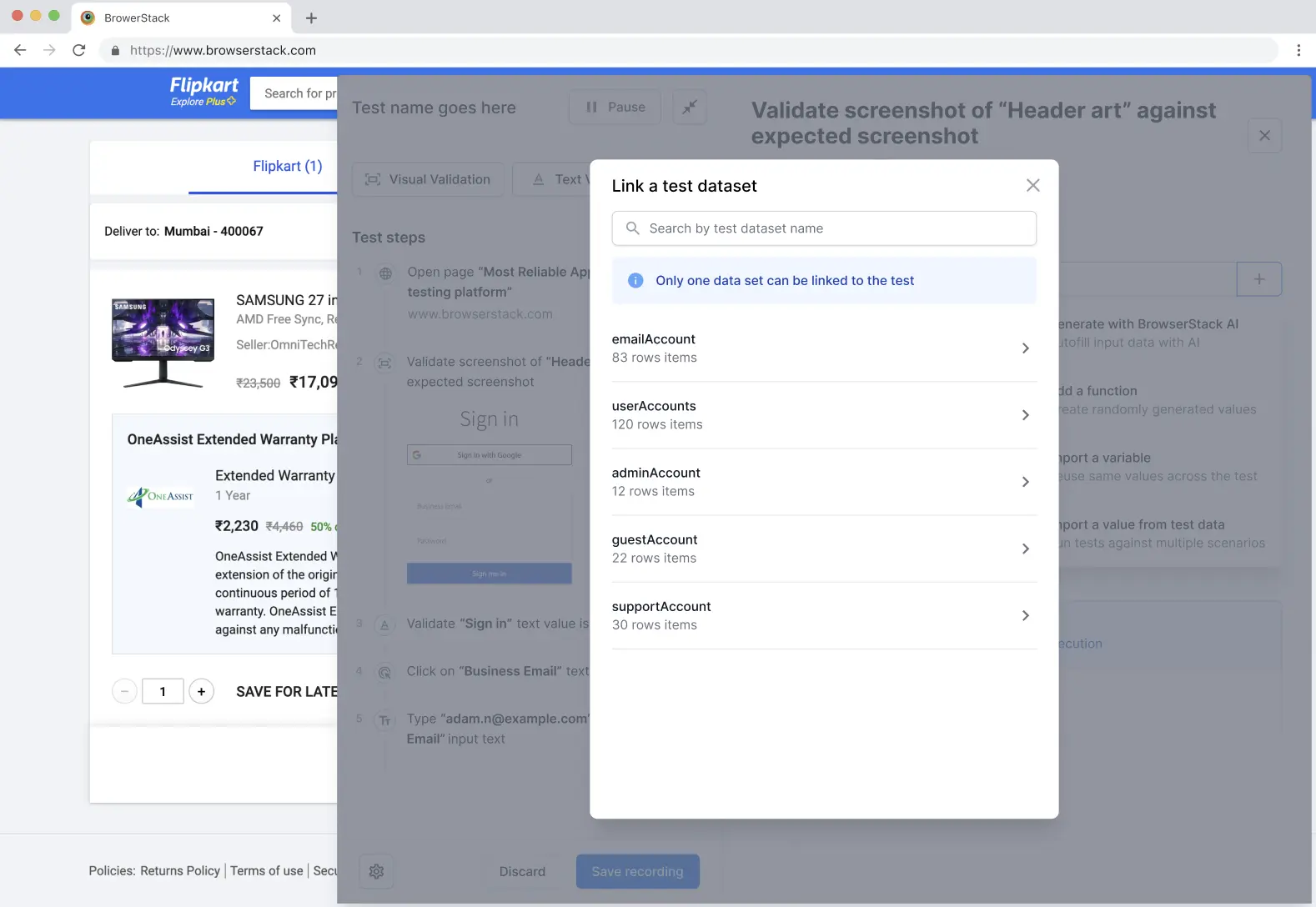Close the Link a test dataset dialog
Image resolution: width=1316 pixels, height=907 pixels.
[x=1032, y=185]
